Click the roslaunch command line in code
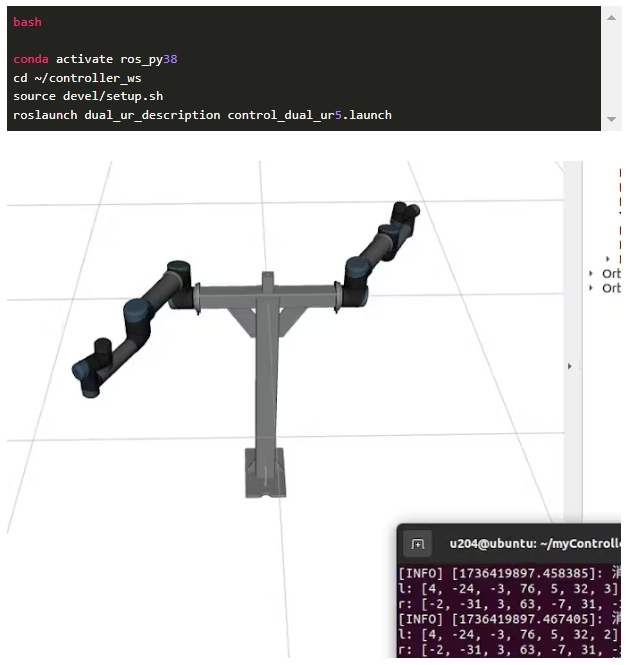This screenshot has height=665, width=632. (x=202, y=115)
